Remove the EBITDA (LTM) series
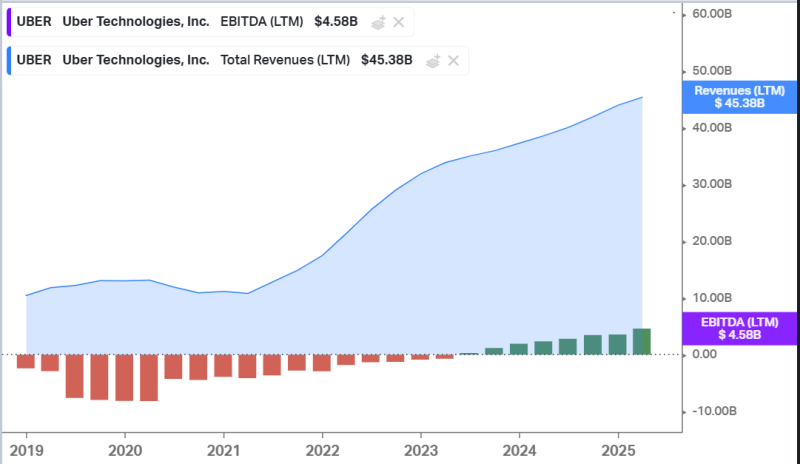This screenshot has width=800, height=464. [x=399, y=22]
